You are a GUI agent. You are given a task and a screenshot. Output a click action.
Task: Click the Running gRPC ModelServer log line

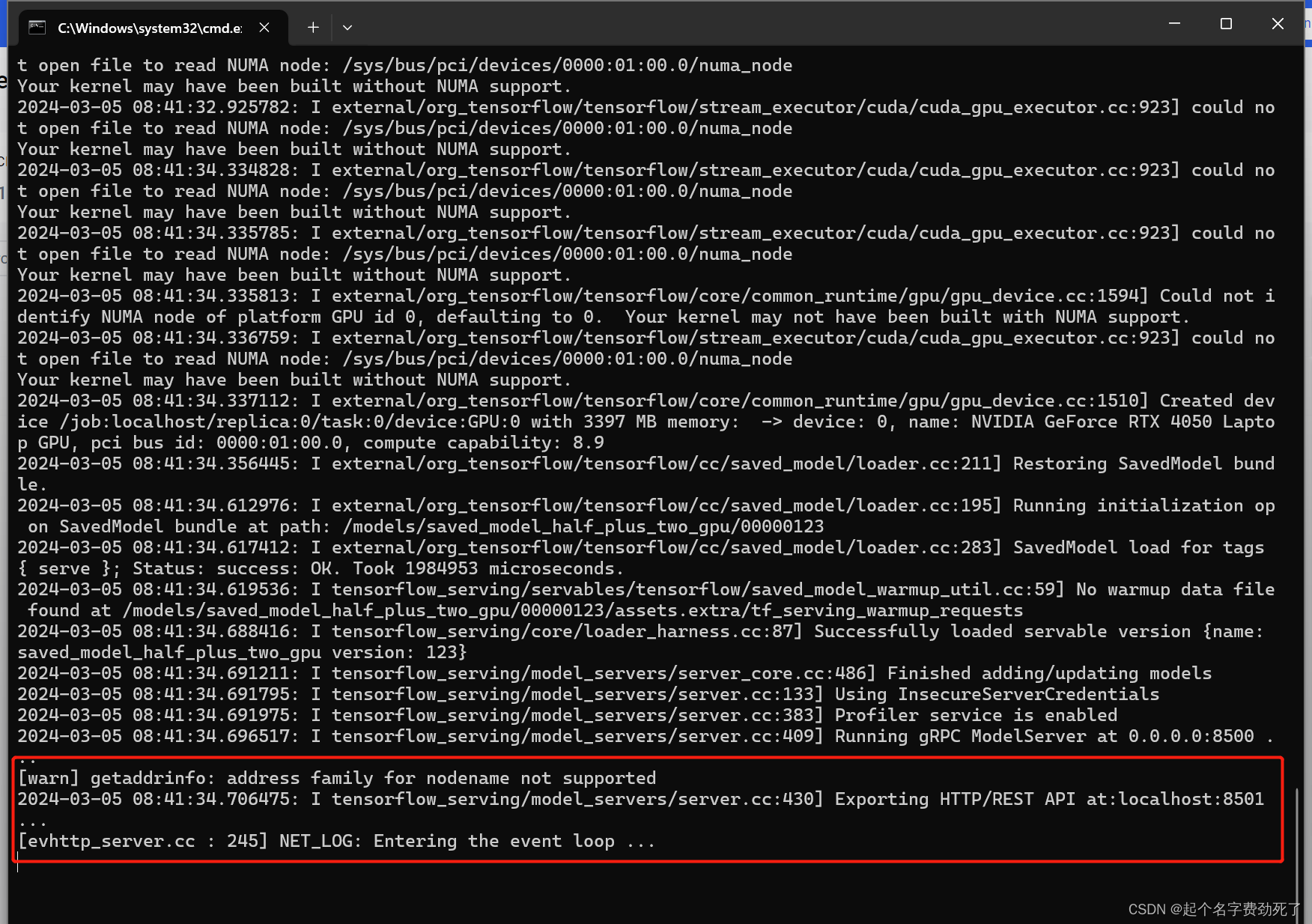tap(974, 736)
